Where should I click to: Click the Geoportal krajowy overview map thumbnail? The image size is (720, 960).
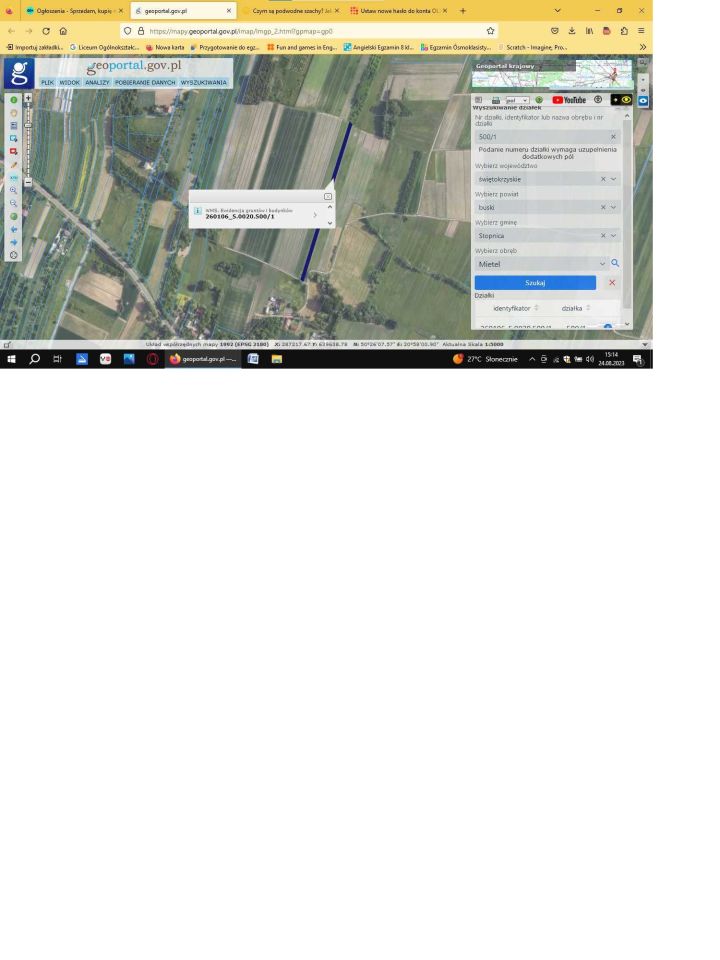pyautogui.click(x=552, y=73)
